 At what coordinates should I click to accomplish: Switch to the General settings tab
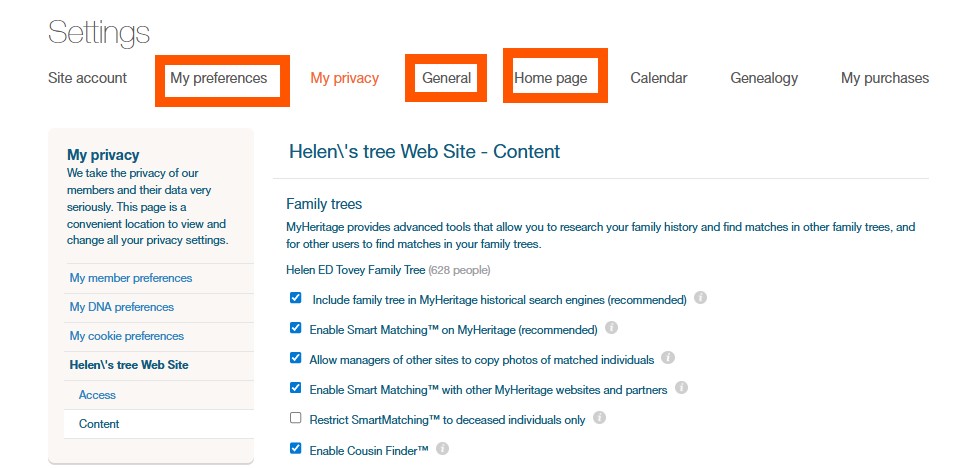pos(446,78)
